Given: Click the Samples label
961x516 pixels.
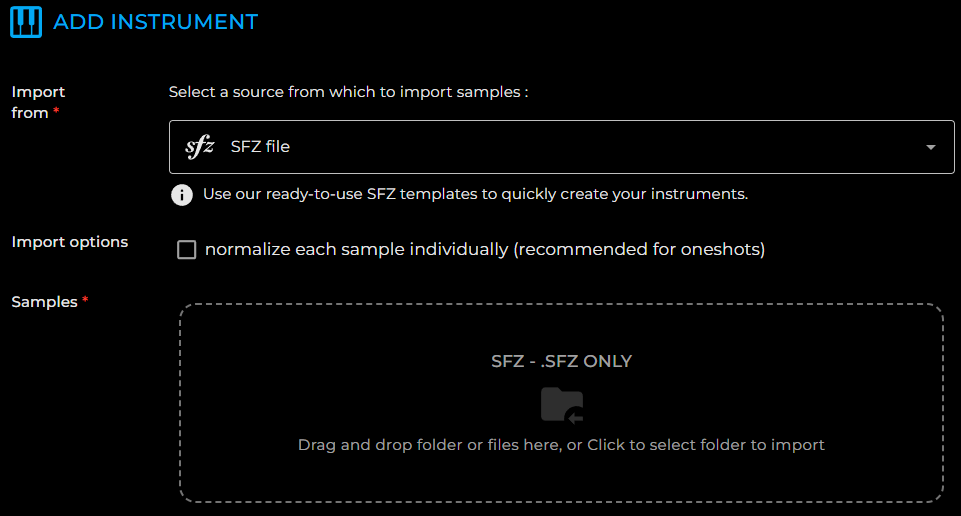Looking at the screenshot, I should [x=44, y=302].
